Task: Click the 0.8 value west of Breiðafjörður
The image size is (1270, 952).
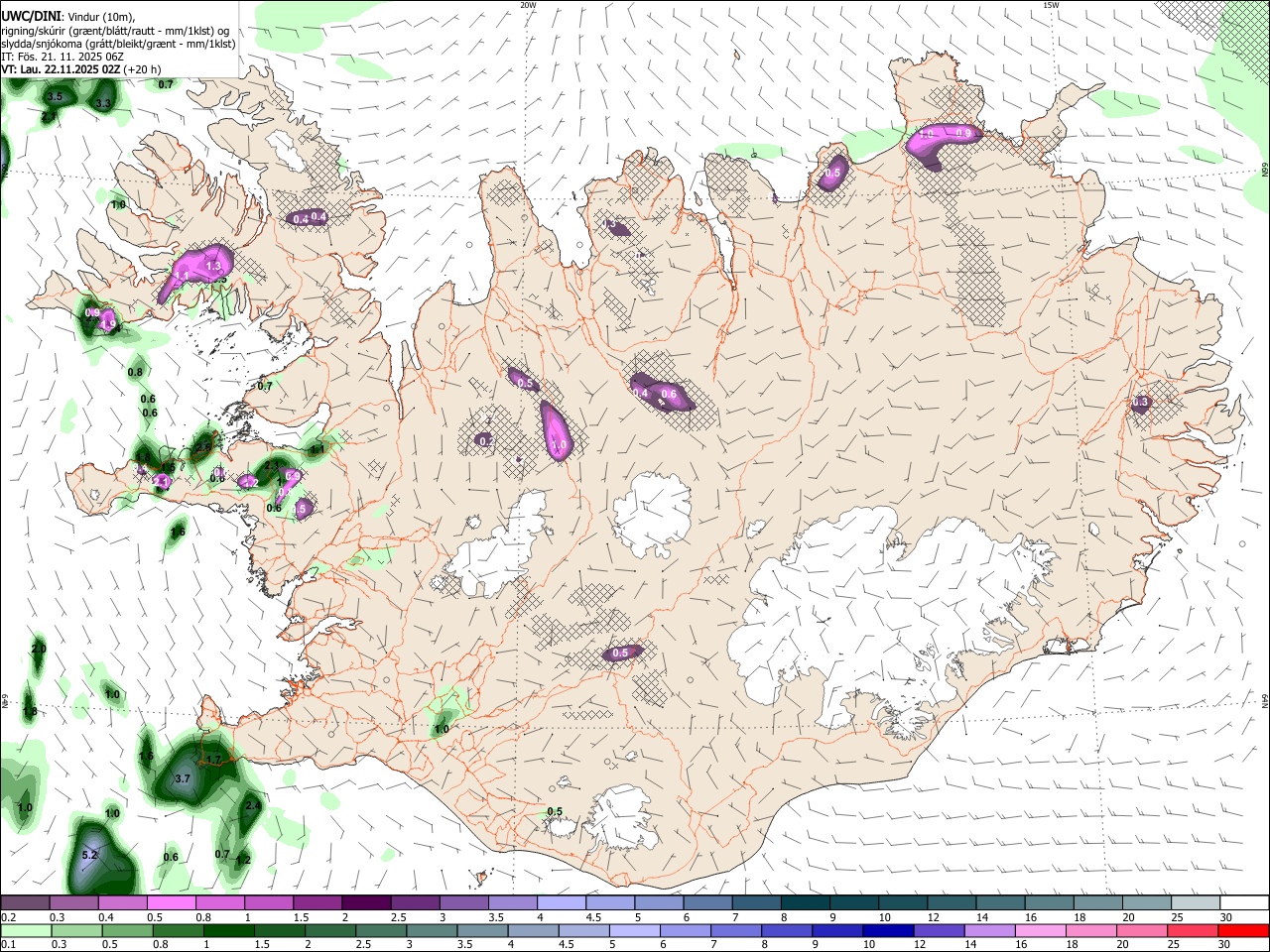Action: 135,372
